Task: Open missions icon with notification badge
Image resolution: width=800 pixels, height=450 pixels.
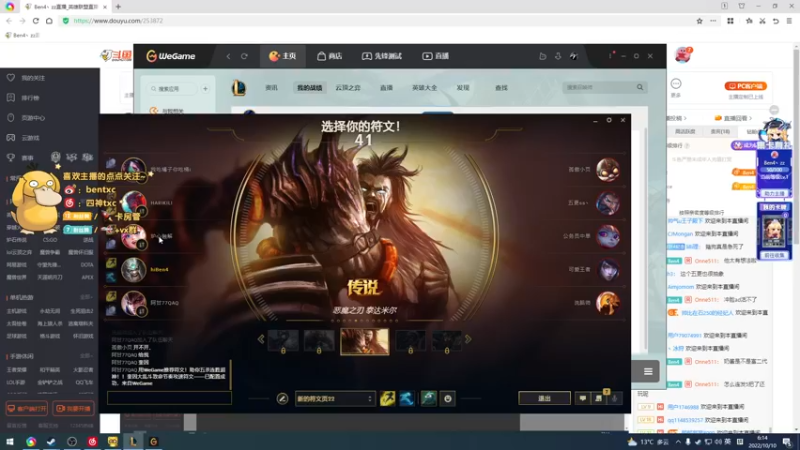Action: tap(599, 397)
